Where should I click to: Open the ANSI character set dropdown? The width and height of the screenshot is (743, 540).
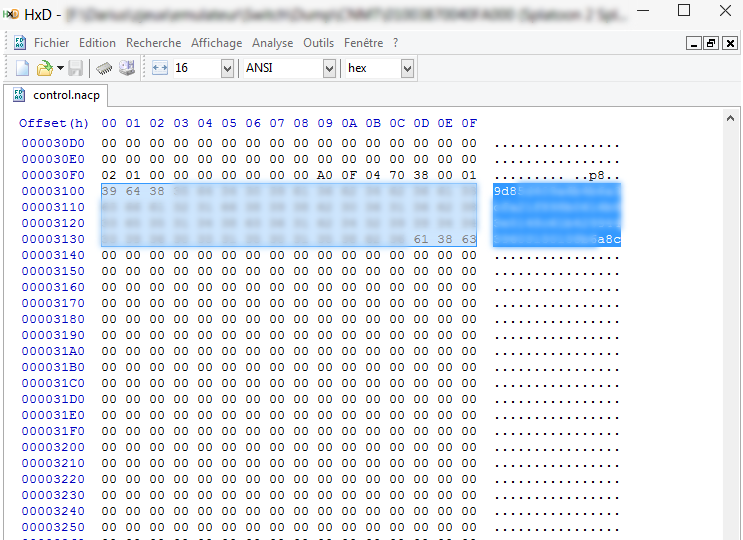[x=329, y=69]
